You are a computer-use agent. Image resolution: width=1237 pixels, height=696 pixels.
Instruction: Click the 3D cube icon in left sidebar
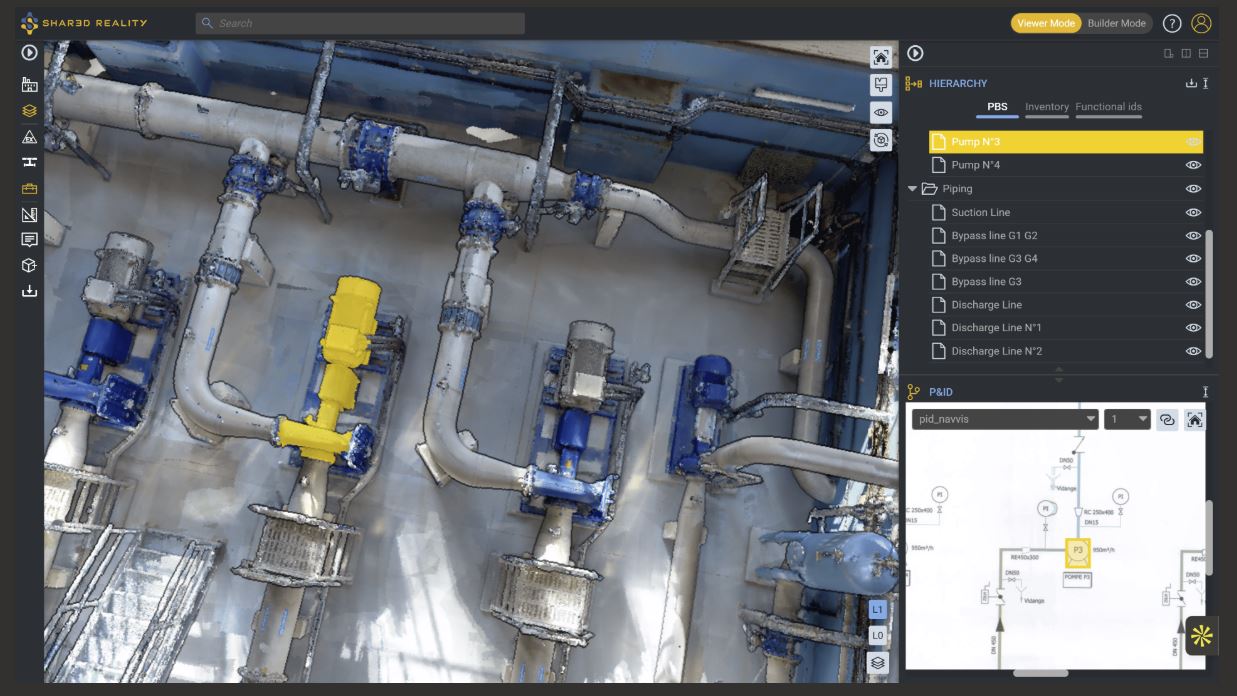point(29,265)
